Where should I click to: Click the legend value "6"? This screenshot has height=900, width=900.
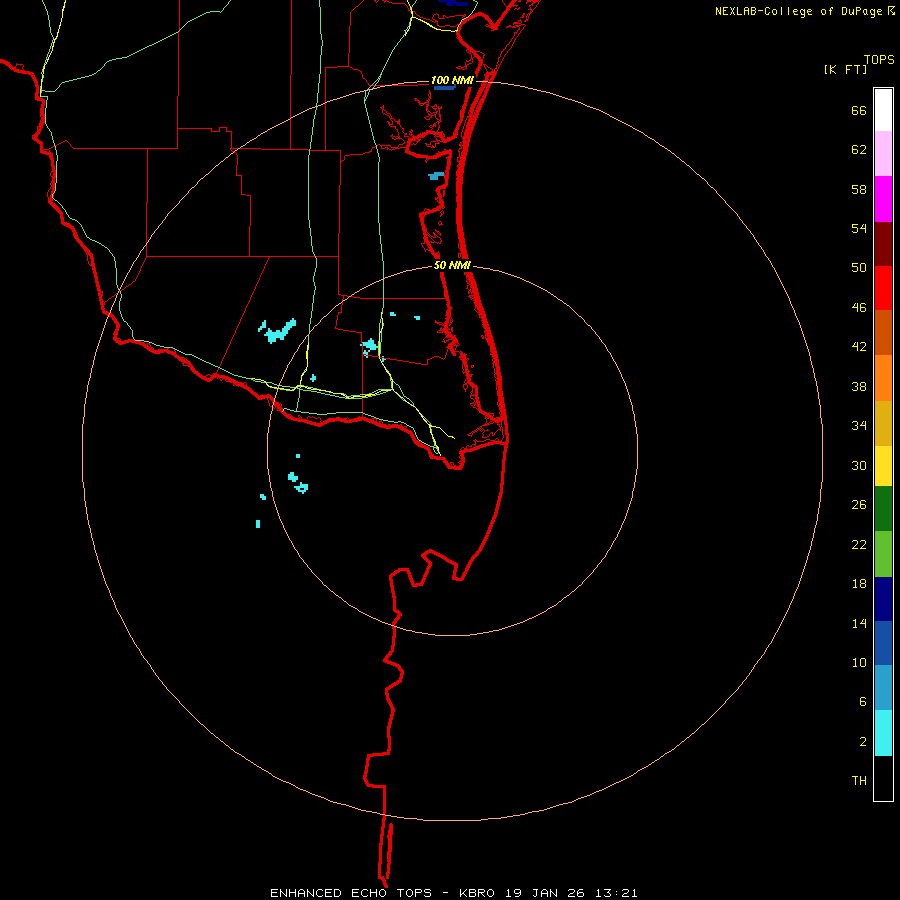coord(862,701)
